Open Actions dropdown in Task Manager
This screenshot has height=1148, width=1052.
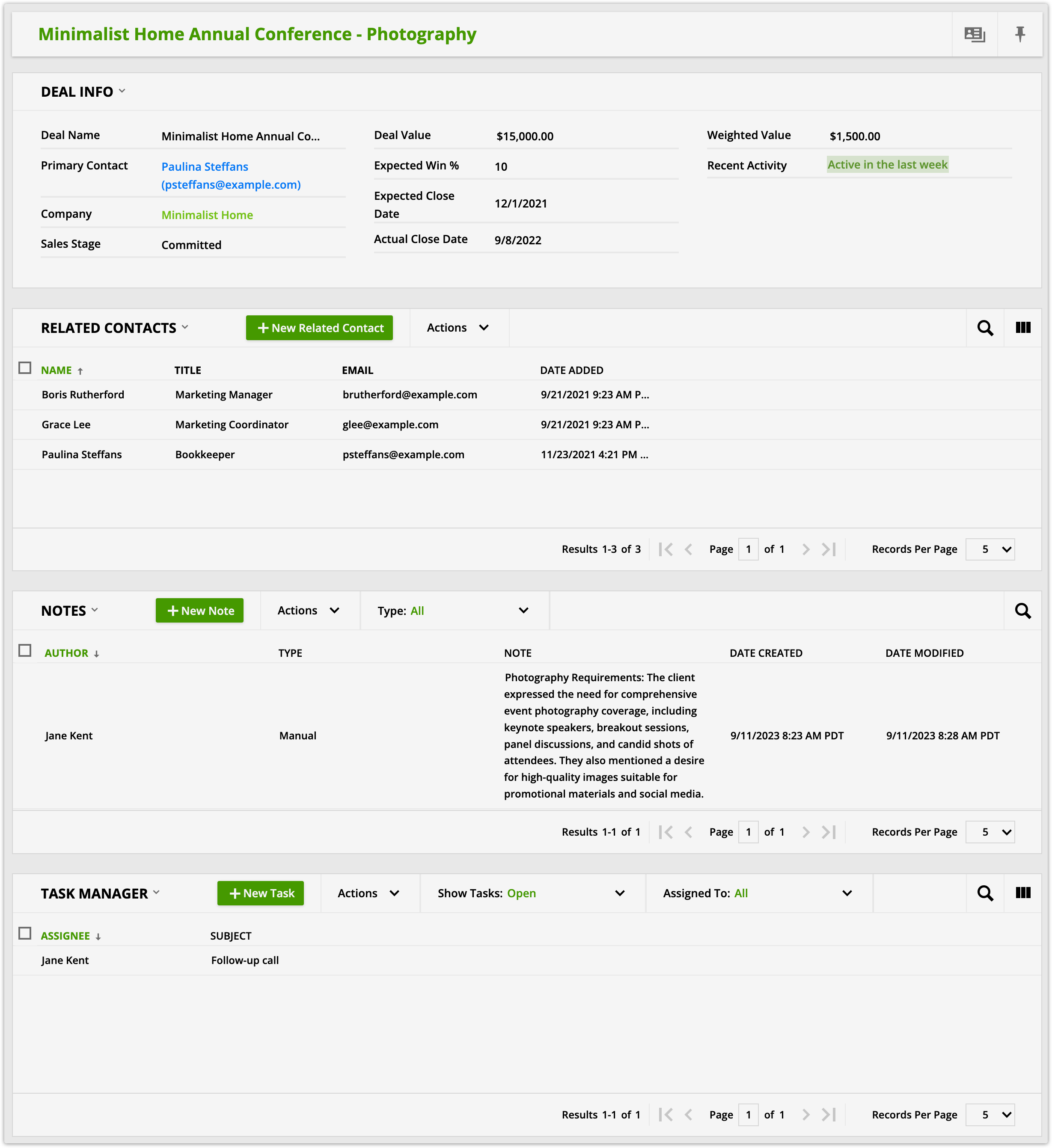pos(370,893)
